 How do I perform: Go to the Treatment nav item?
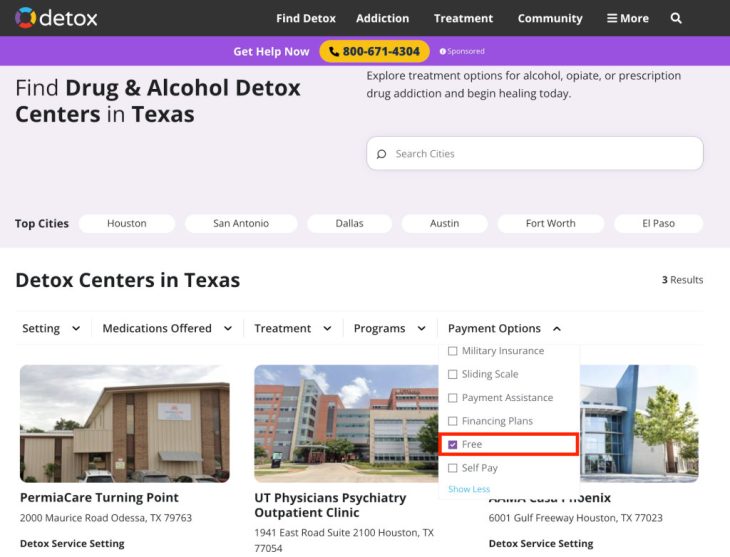point(463,18)
